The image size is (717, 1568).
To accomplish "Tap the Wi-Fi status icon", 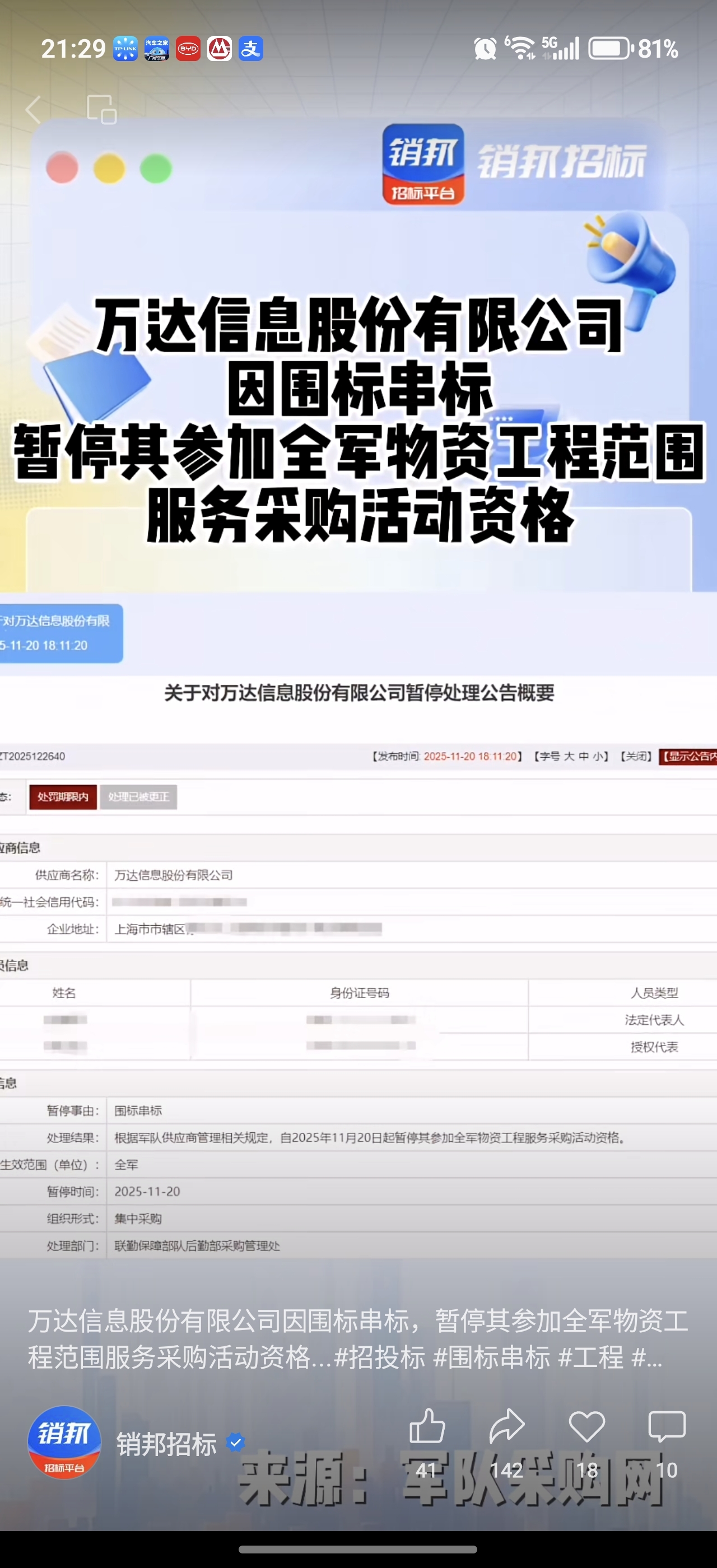I will [x=520, y=48].
